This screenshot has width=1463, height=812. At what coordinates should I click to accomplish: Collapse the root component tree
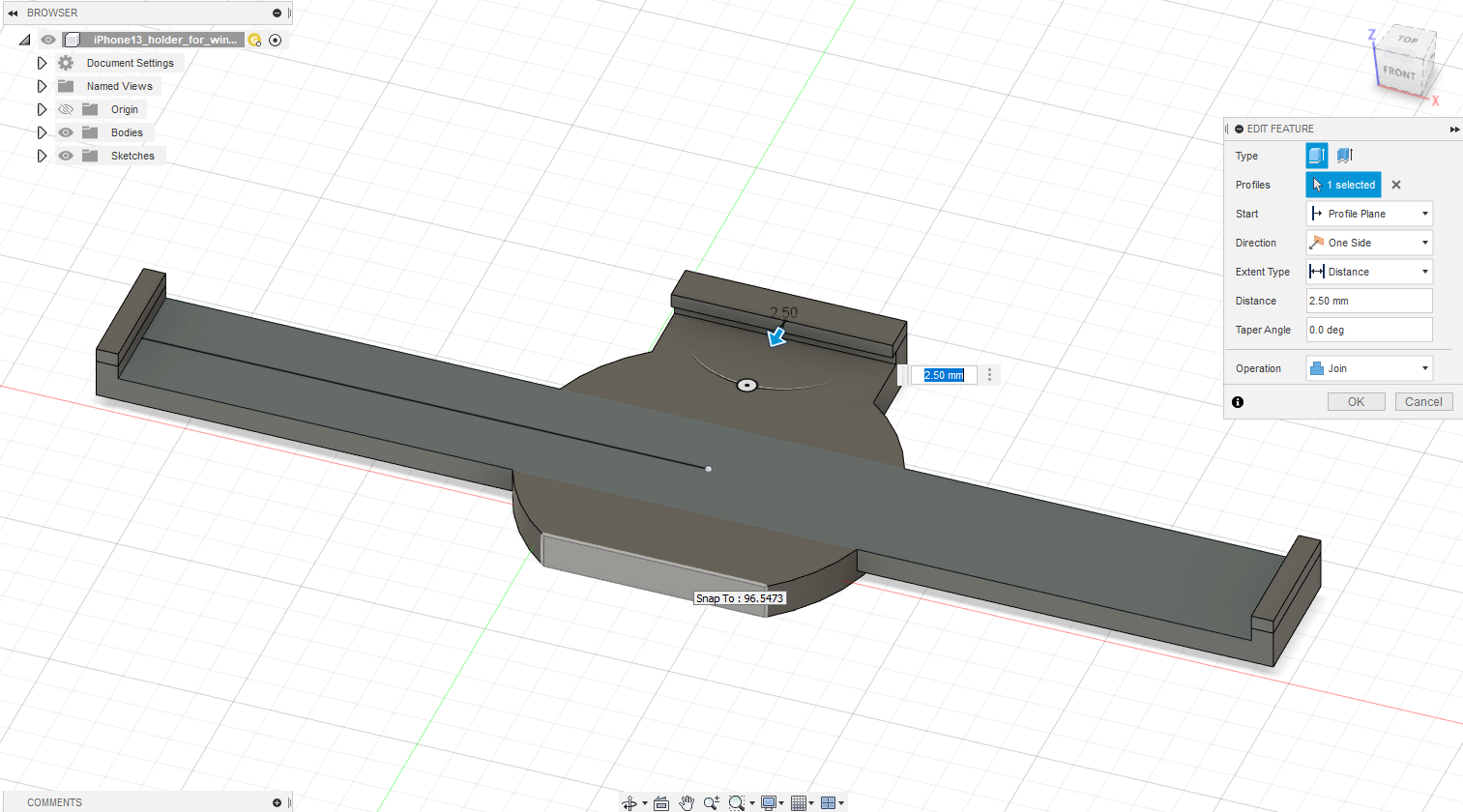coord(25,40)
